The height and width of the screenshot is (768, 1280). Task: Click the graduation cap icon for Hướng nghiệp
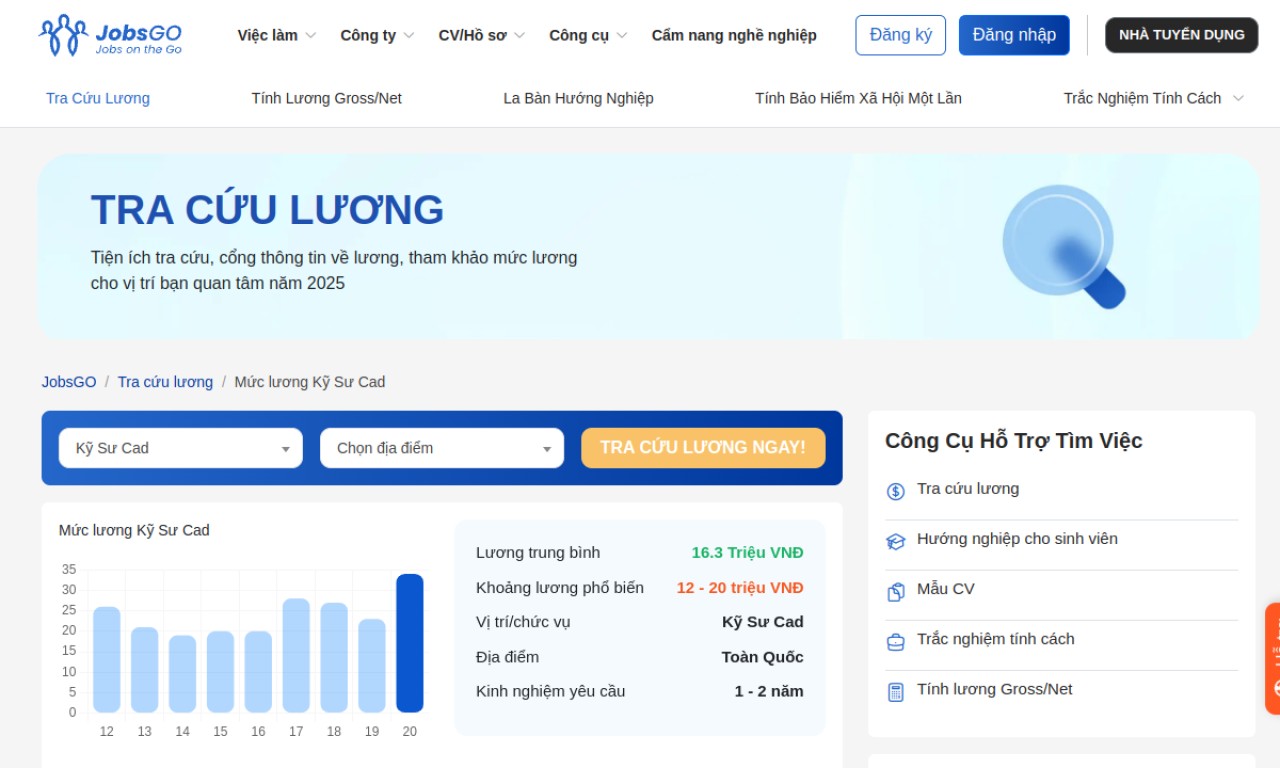[895, 541]
